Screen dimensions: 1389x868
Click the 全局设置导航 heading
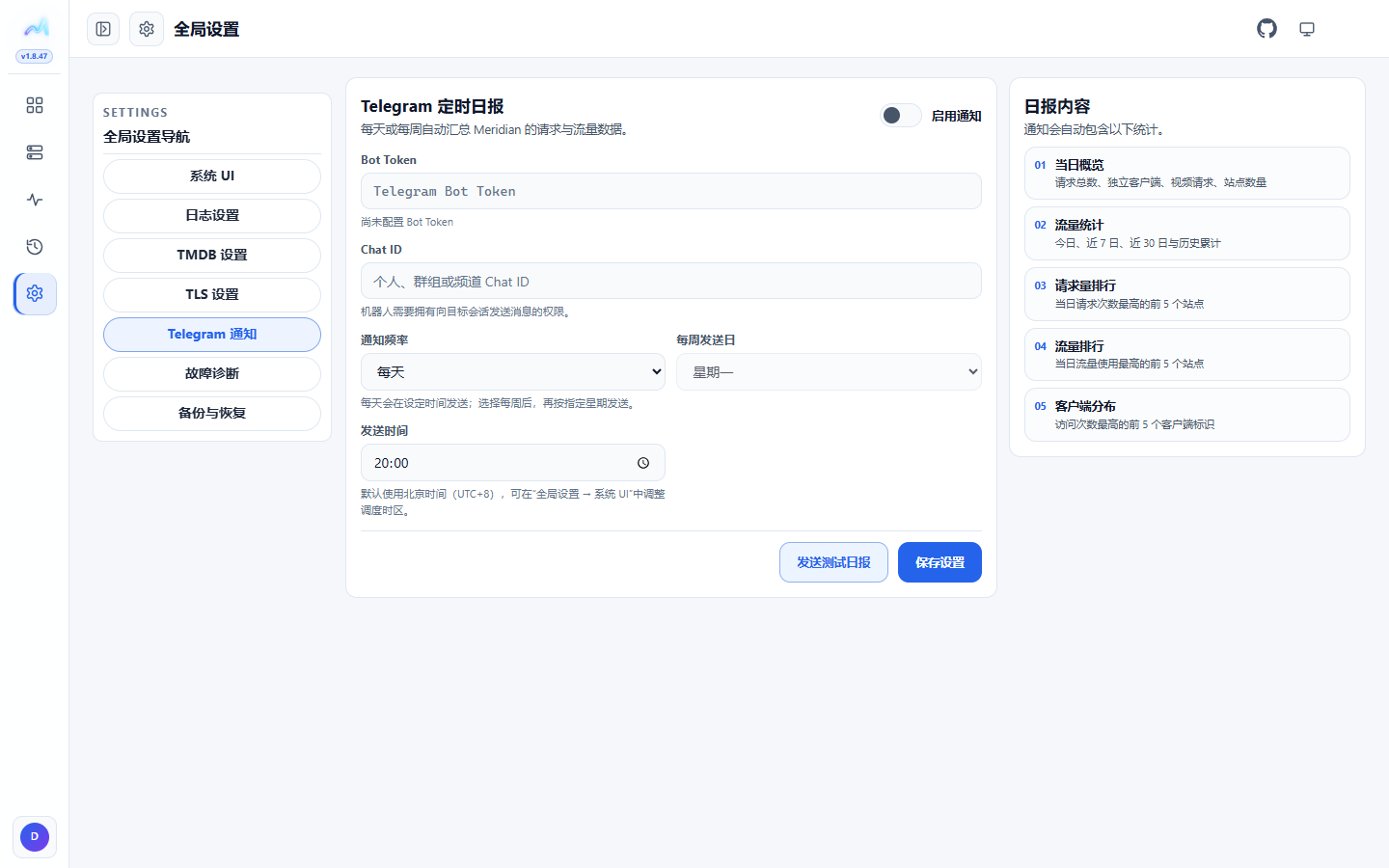click(x=147, y=137)
